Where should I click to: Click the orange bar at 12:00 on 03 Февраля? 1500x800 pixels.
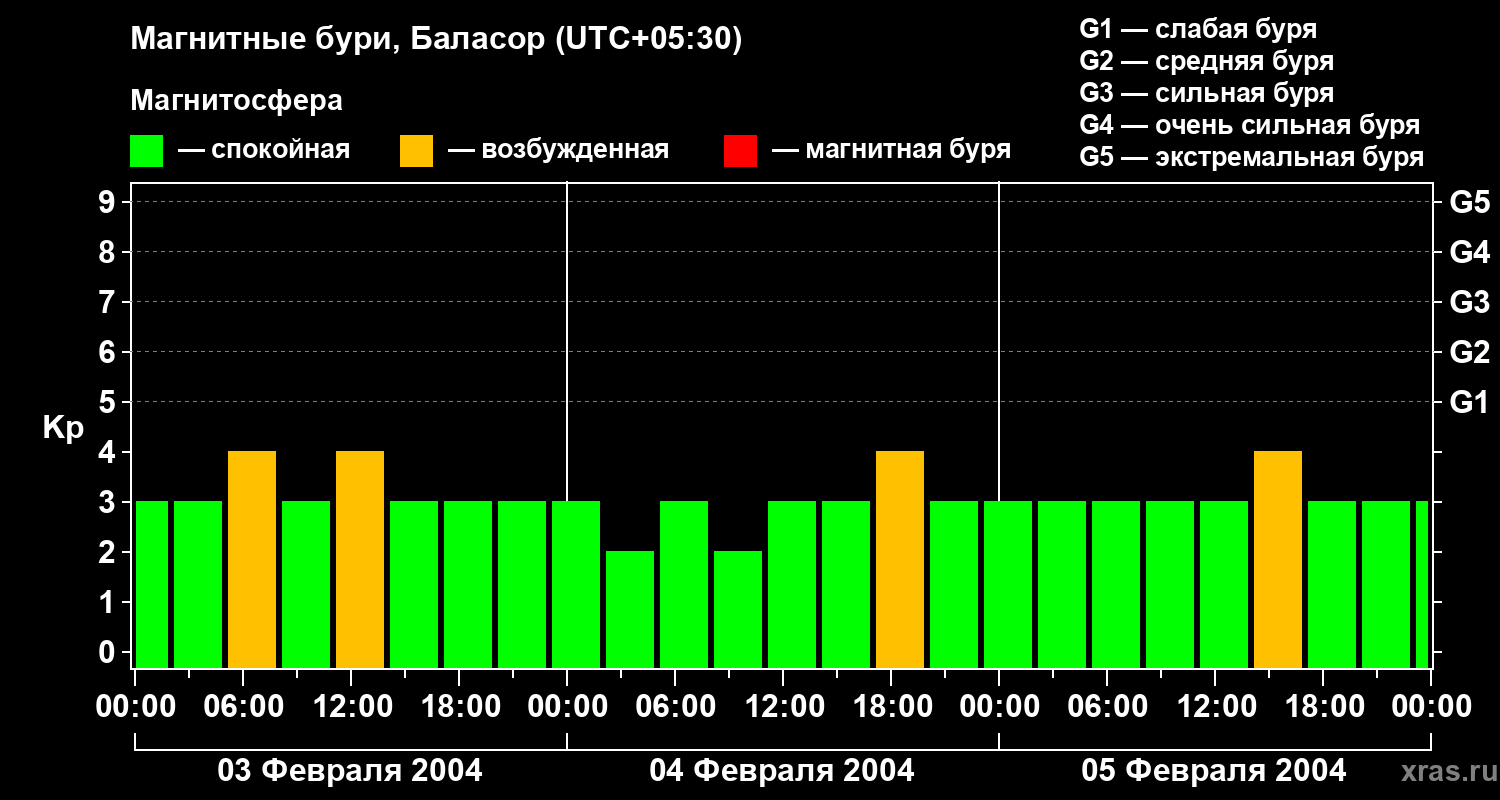(x=360, y=560)
